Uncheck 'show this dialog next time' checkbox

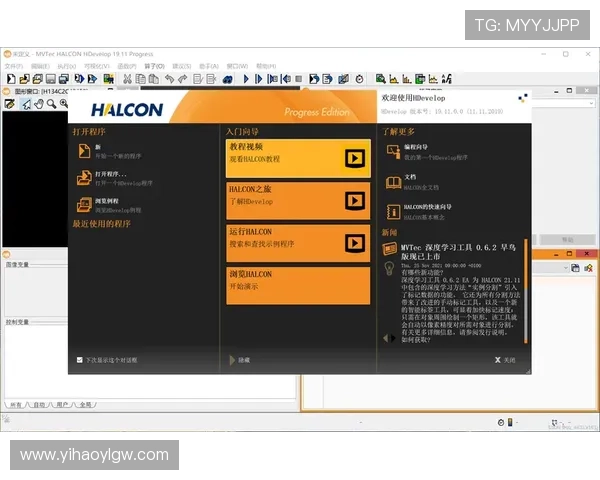click(80, 360)
